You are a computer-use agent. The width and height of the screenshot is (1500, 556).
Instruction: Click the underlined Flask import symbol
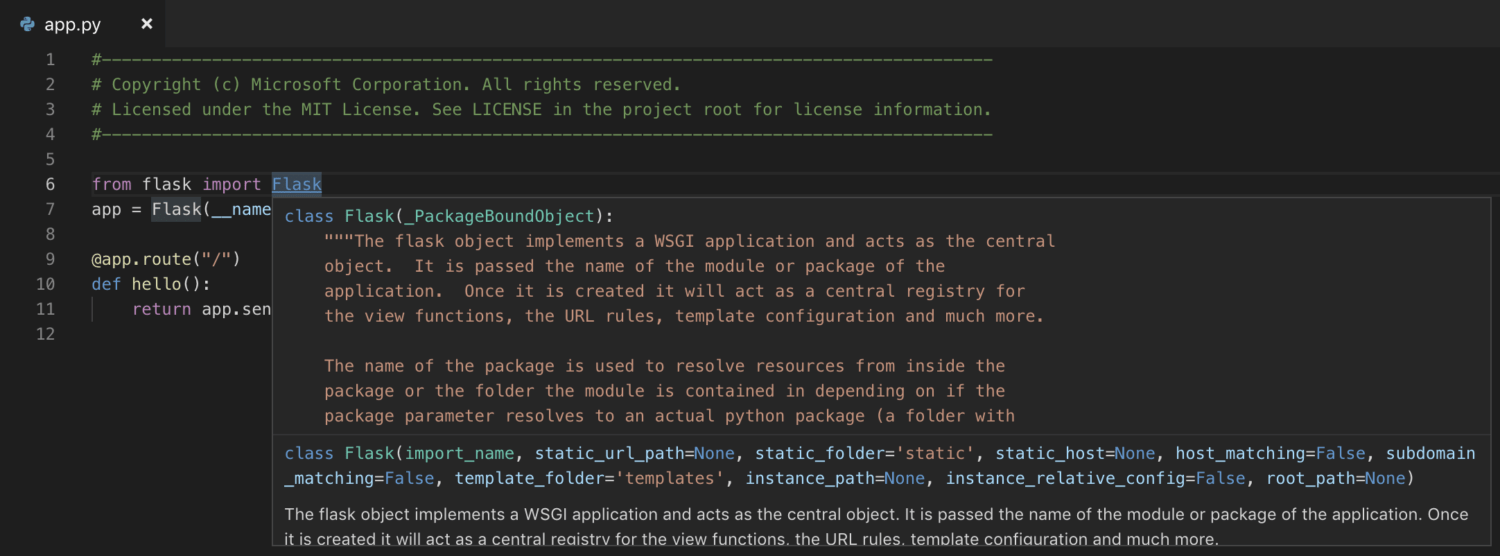(x=297, y=184)
